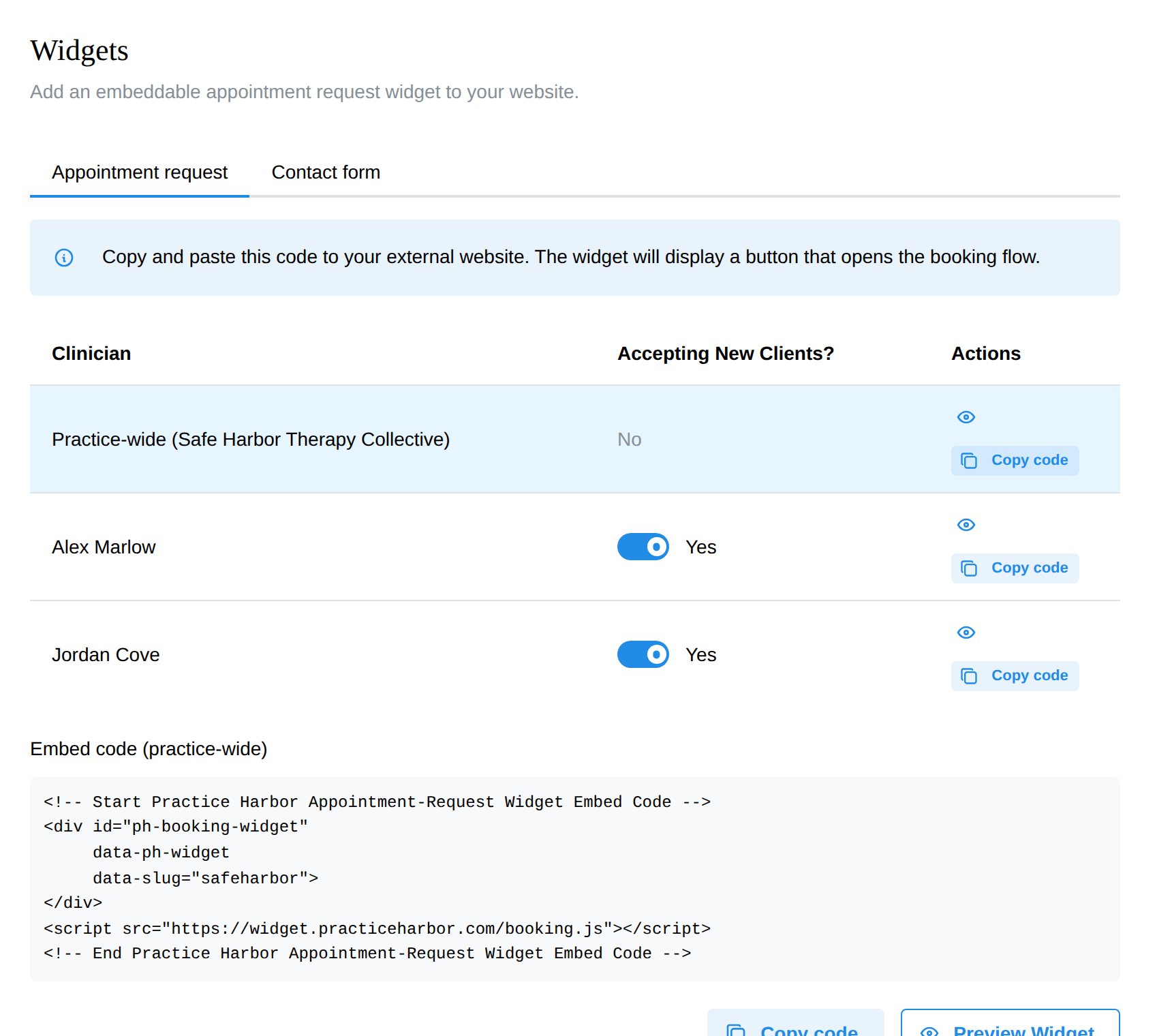
Task: Preview Jordan Cove's widget via eye icon
Action: coord(966,633)
